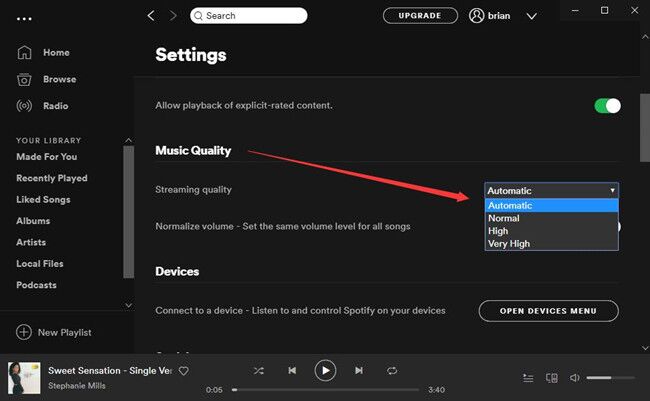650x401 pixels.
Task: Open Artists in library
Action: 31,242
